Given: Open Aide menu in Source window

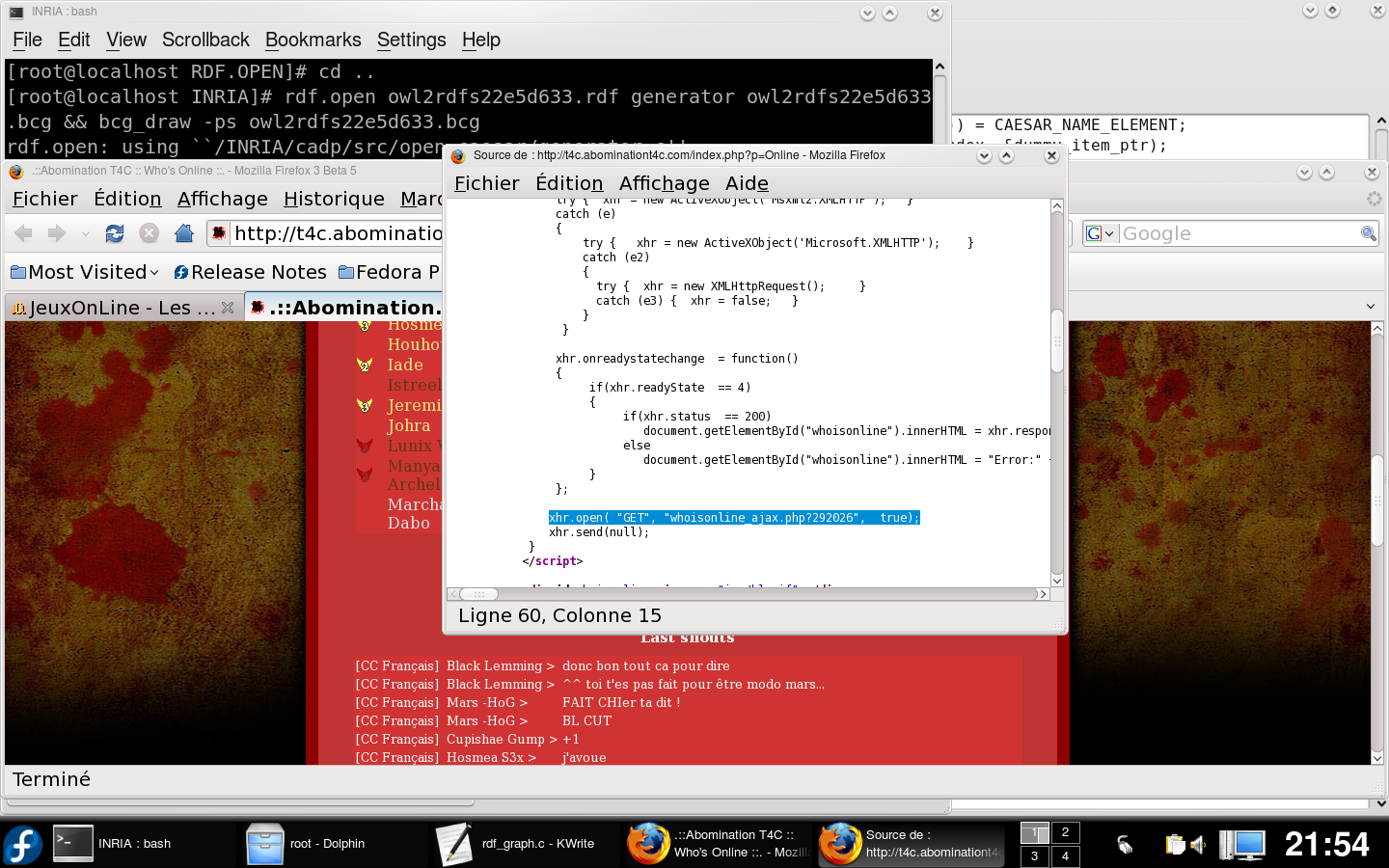Looking at the screenshot, I should (747, 183).
